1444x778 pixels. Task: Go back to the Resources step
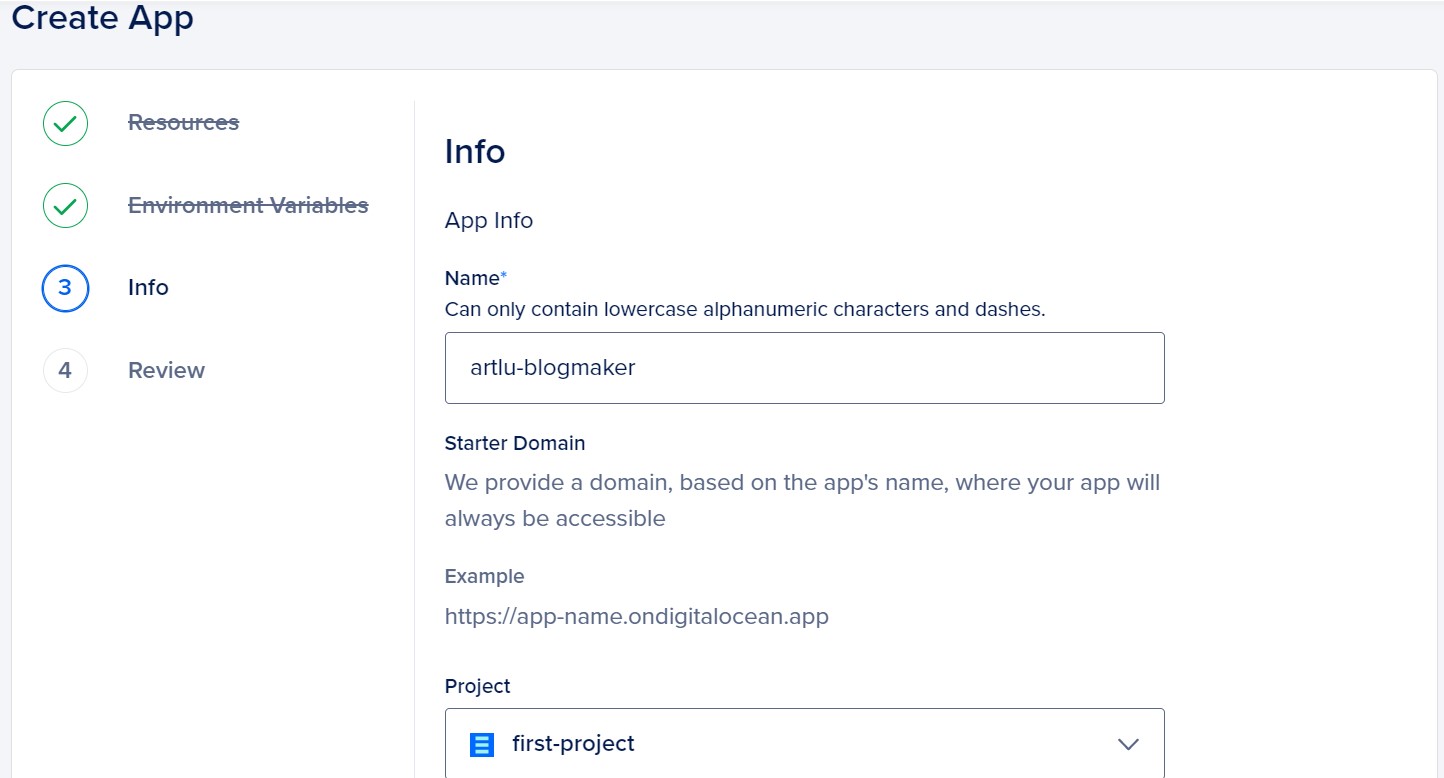coord(183,122)
